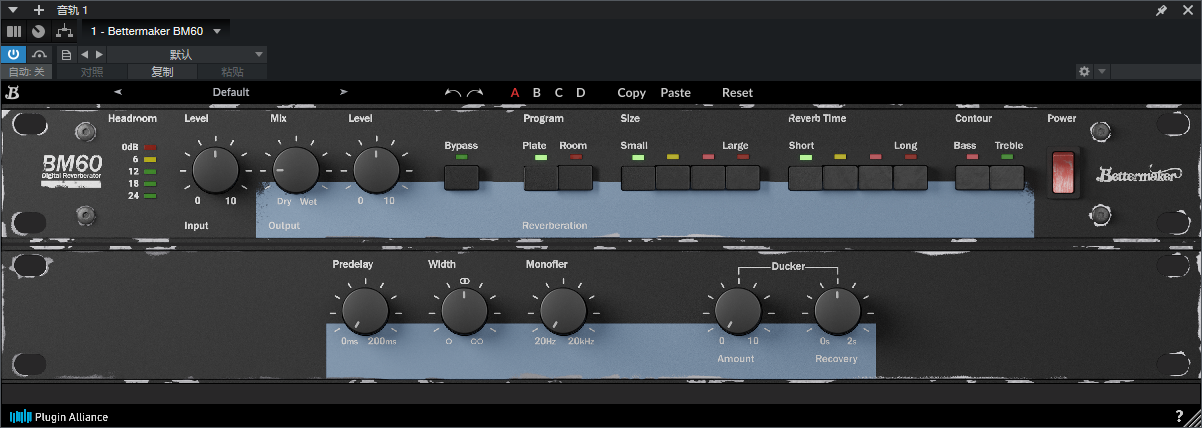Select the second Size button with yellow LED
1202x428 pixels.
tap(673, 178)
